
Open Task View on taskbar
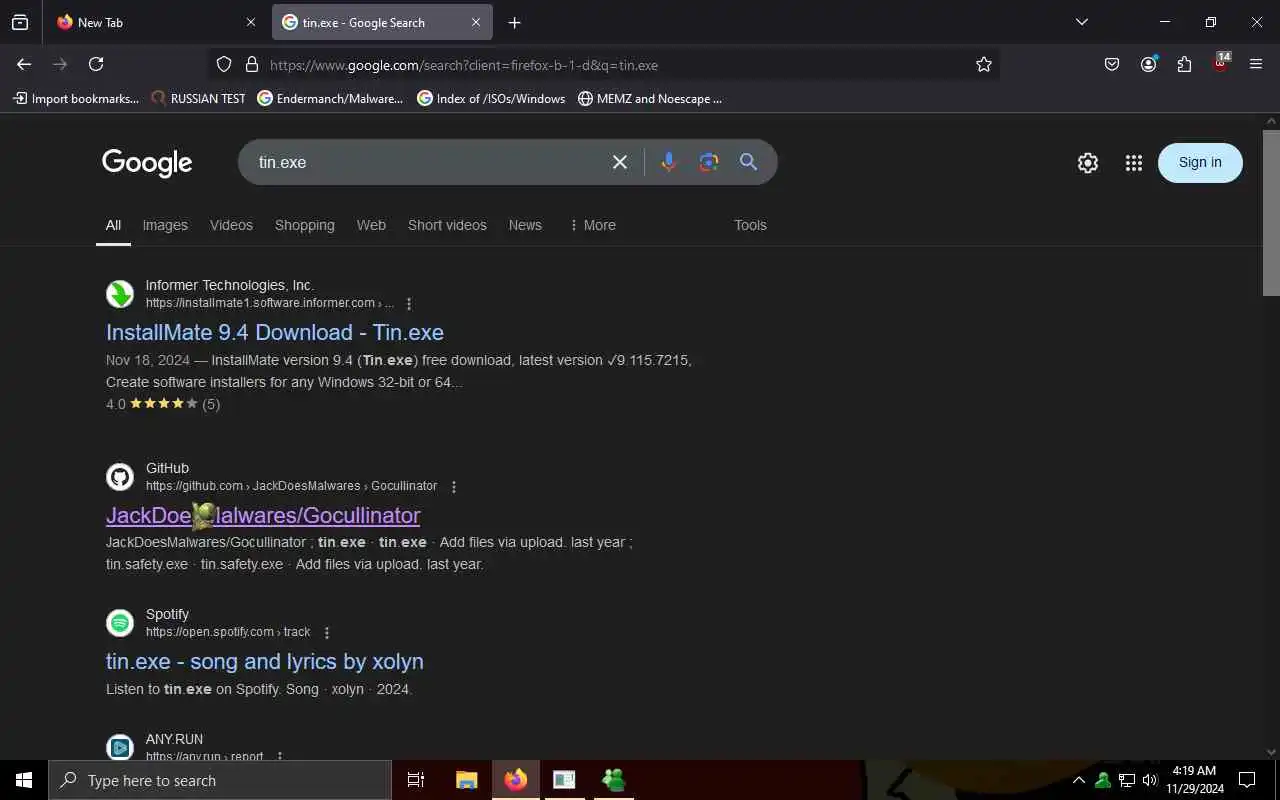coord(416,780)
